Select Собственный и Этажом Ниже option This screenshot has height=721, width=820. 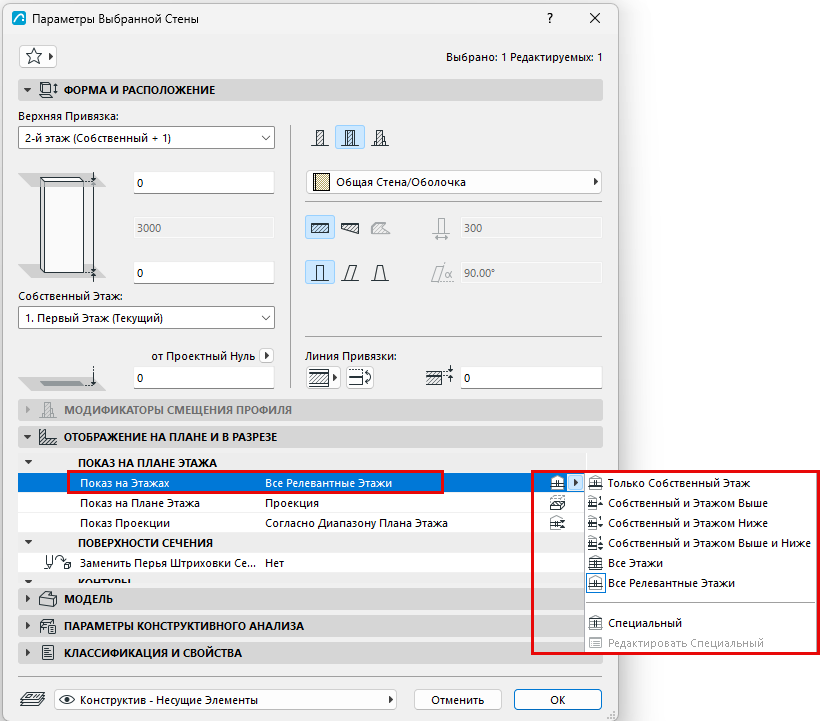pyautogui.click(x=701, y=523)
